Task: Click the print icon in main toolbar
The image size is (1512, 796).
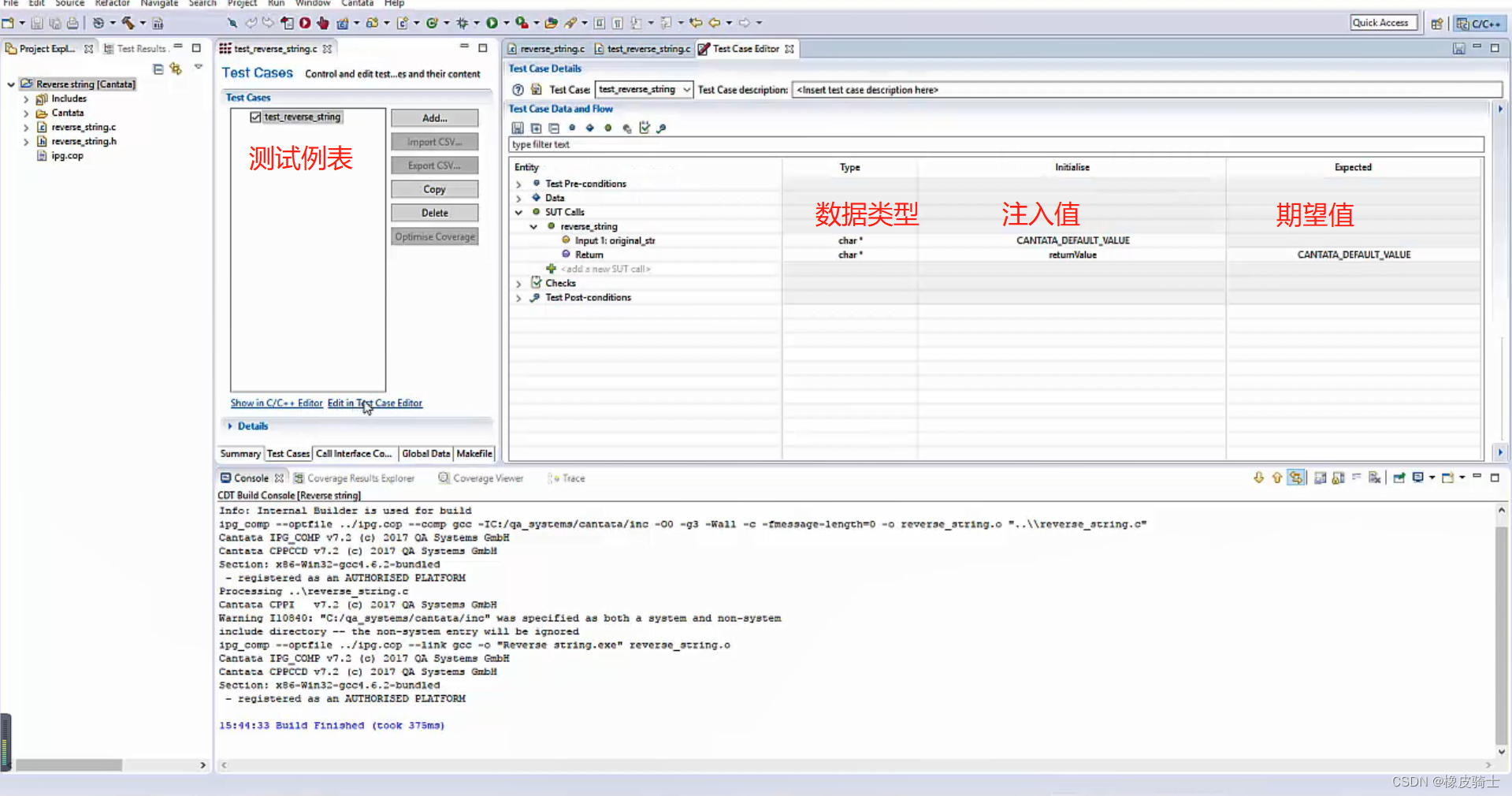Action: coord(72,23)
